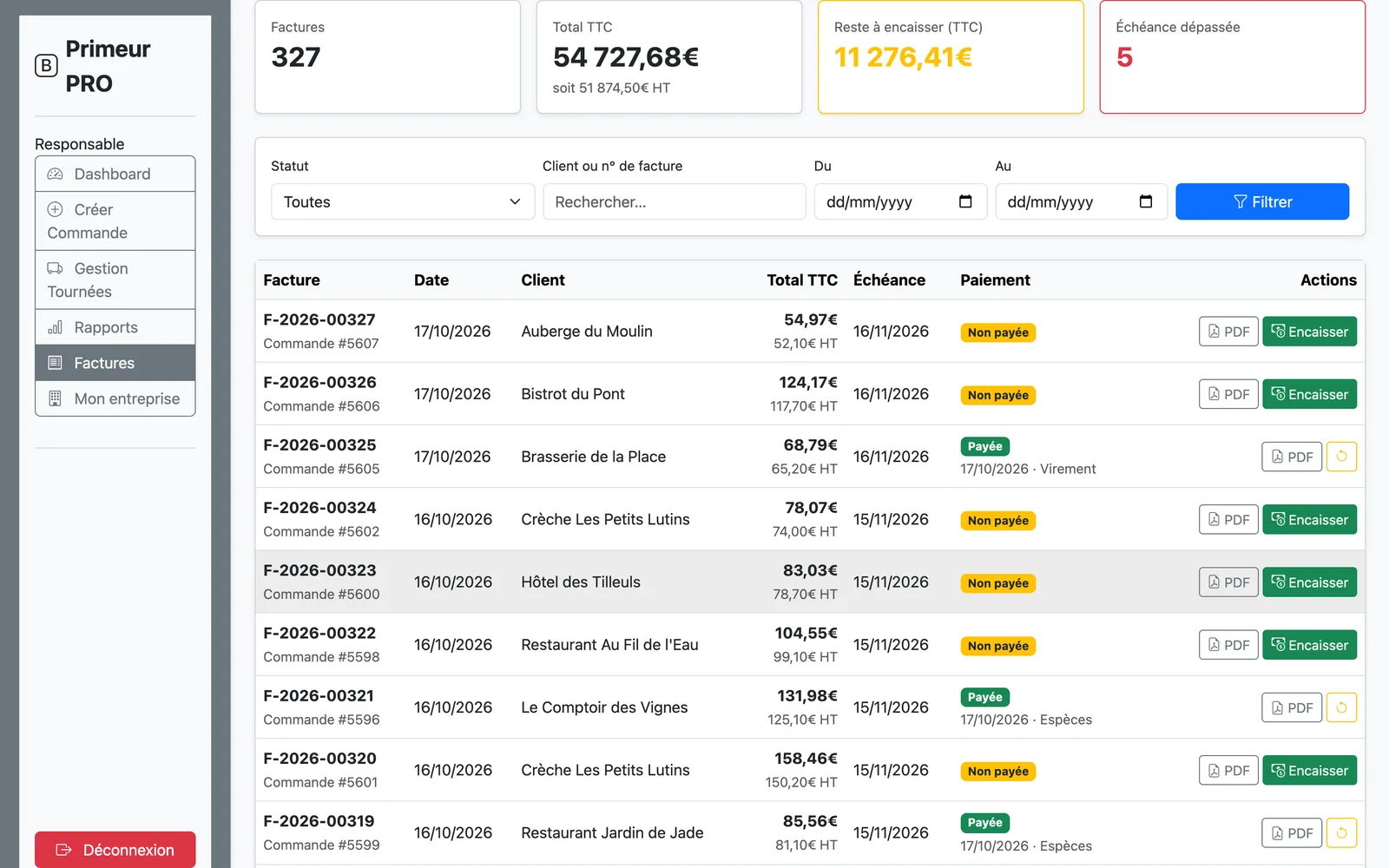Go to Créer Commande in sidebar
The height and width of the screenshot is (868, 1389).
click(x=115, y=221)
